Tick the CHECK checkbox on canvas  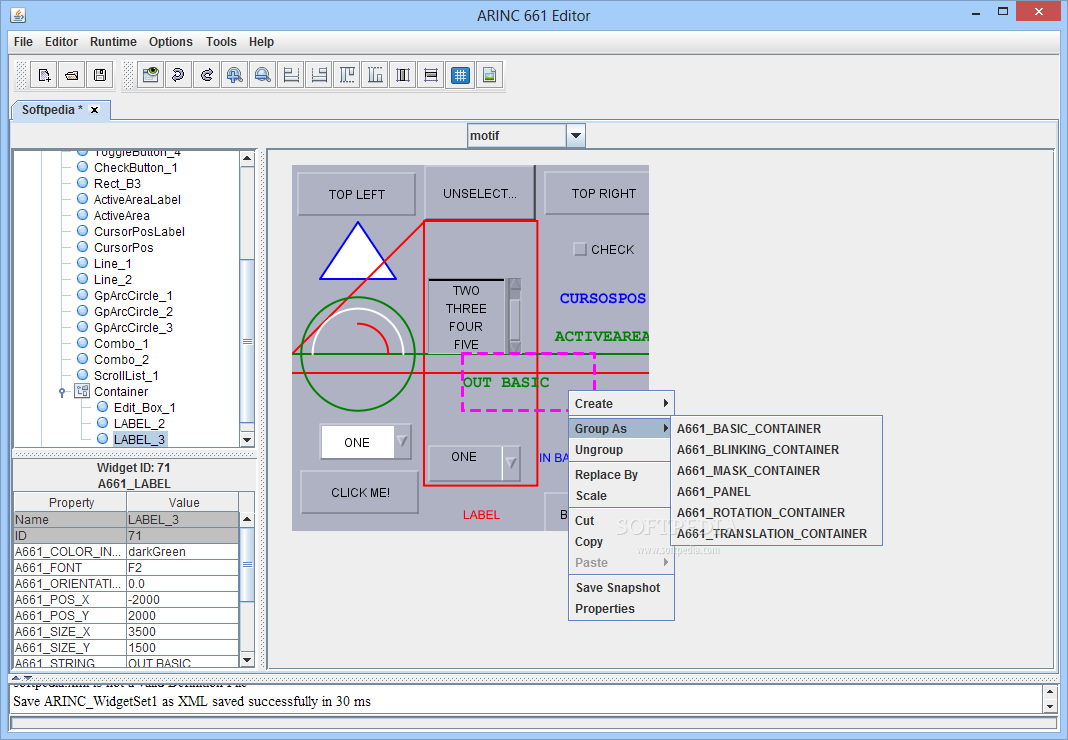(x=580, y=249)
